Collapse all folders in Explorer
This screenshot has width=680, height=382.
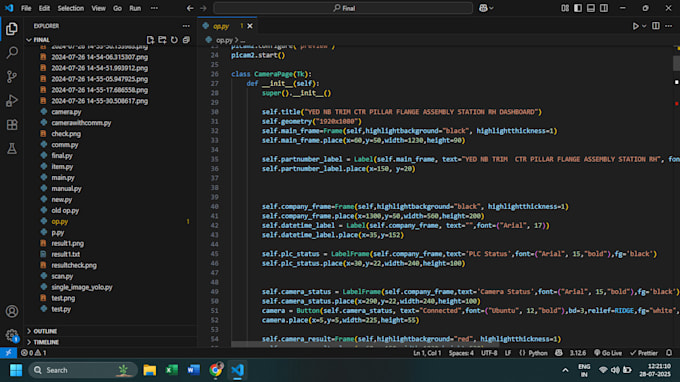(186, 40)
